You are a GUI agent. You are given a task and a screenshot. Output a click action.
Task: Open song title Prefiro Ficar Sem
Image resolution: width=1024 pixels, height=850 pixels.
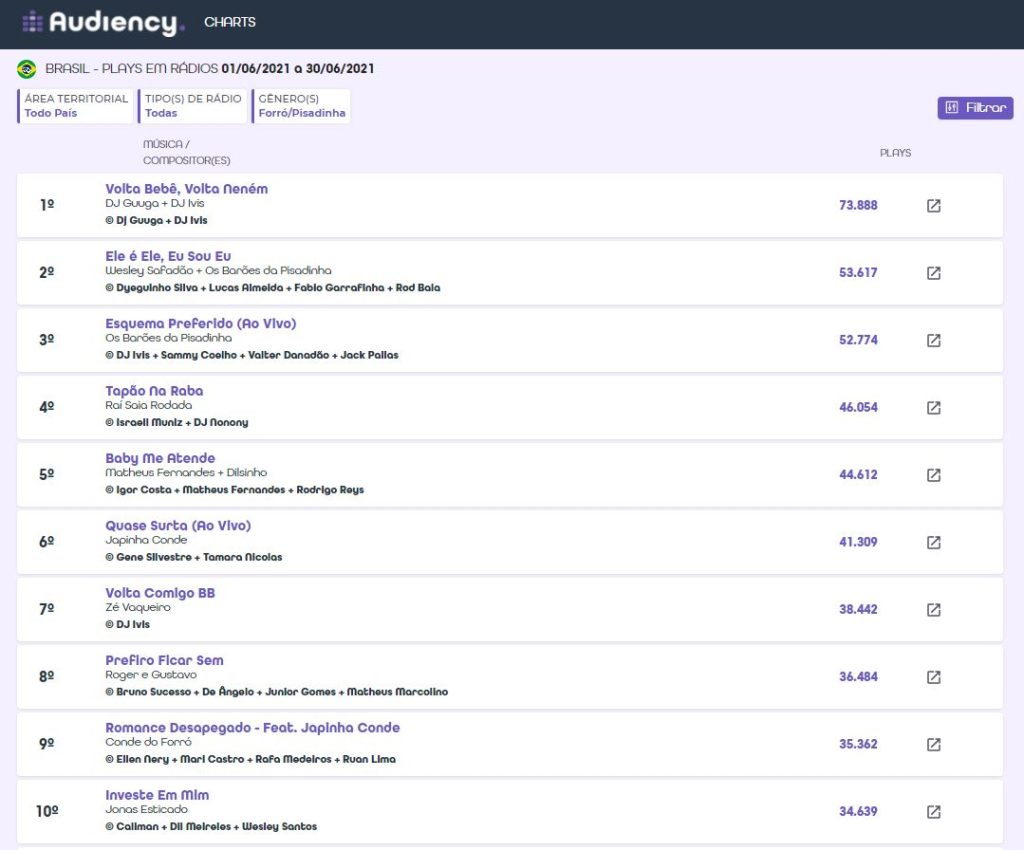(x=165, y=660)
